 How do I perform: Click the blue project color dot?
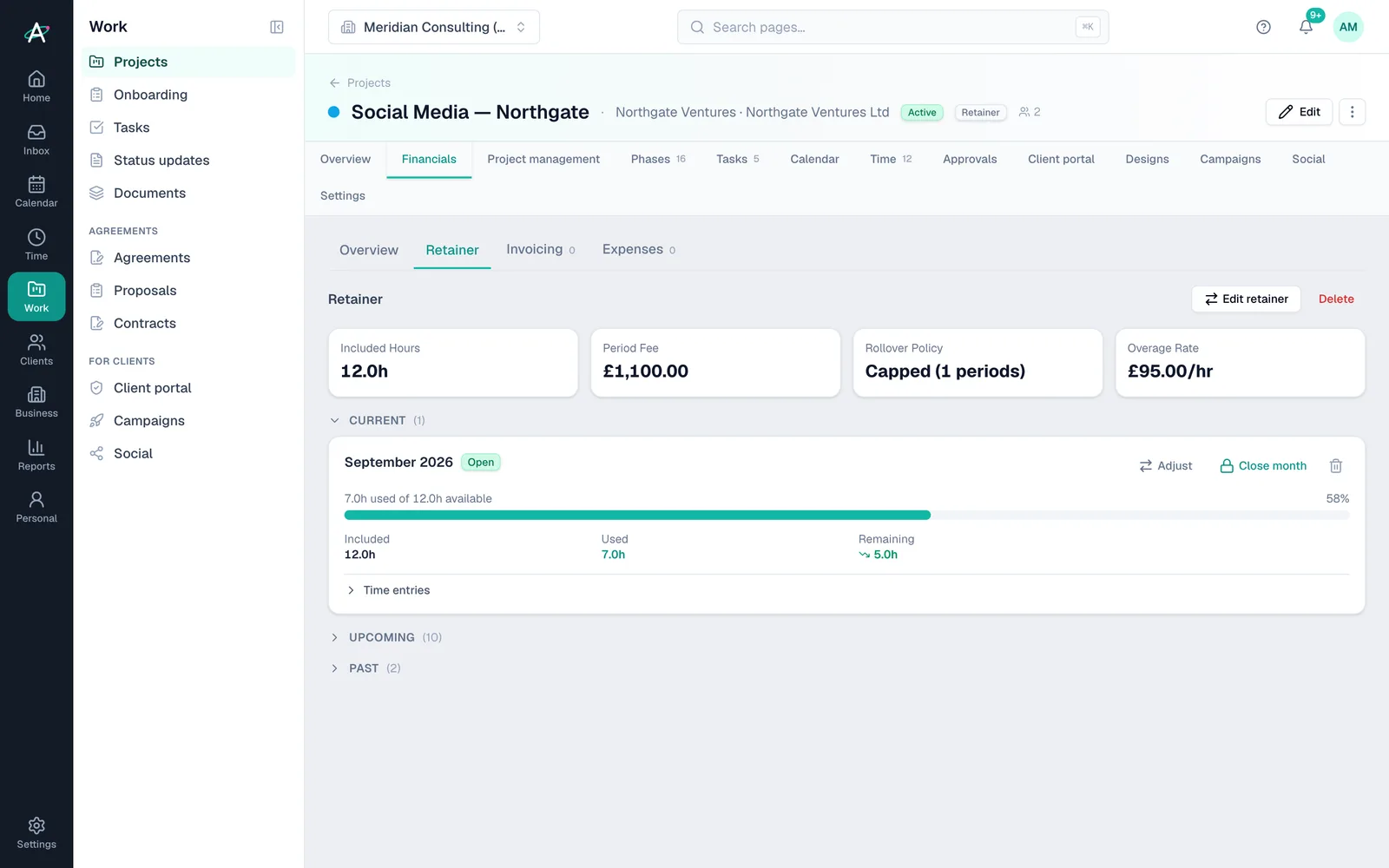click(x=333, y=112)
